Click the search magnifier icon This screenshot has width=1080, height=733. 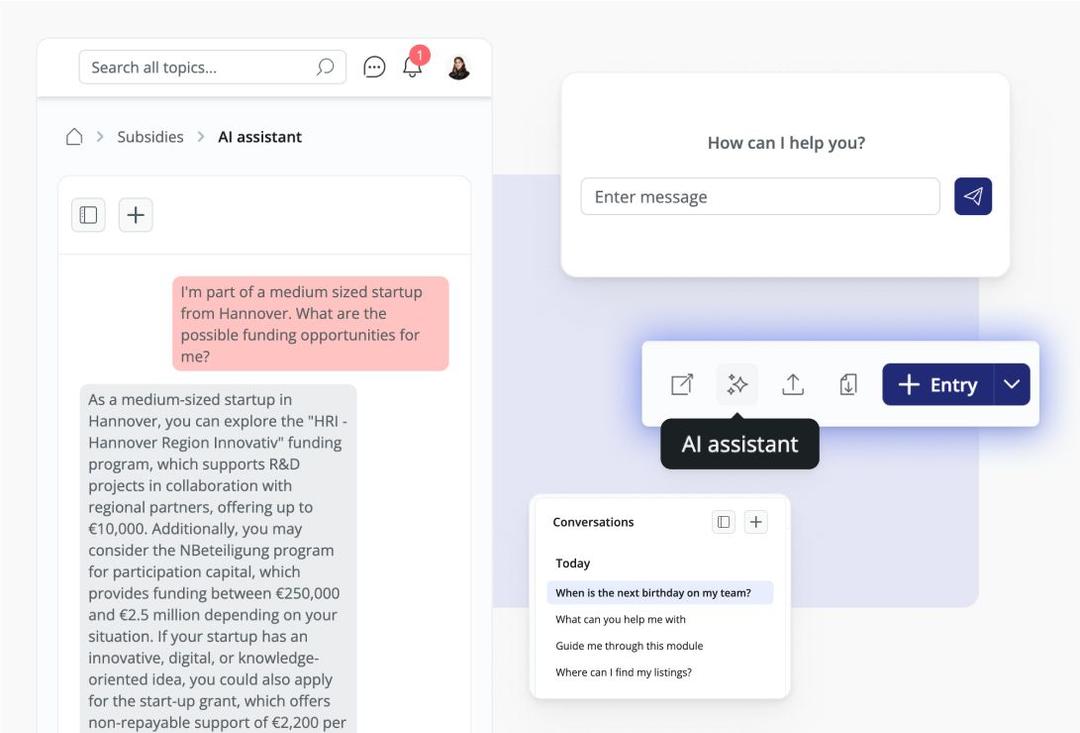click(x=325, y=67)
